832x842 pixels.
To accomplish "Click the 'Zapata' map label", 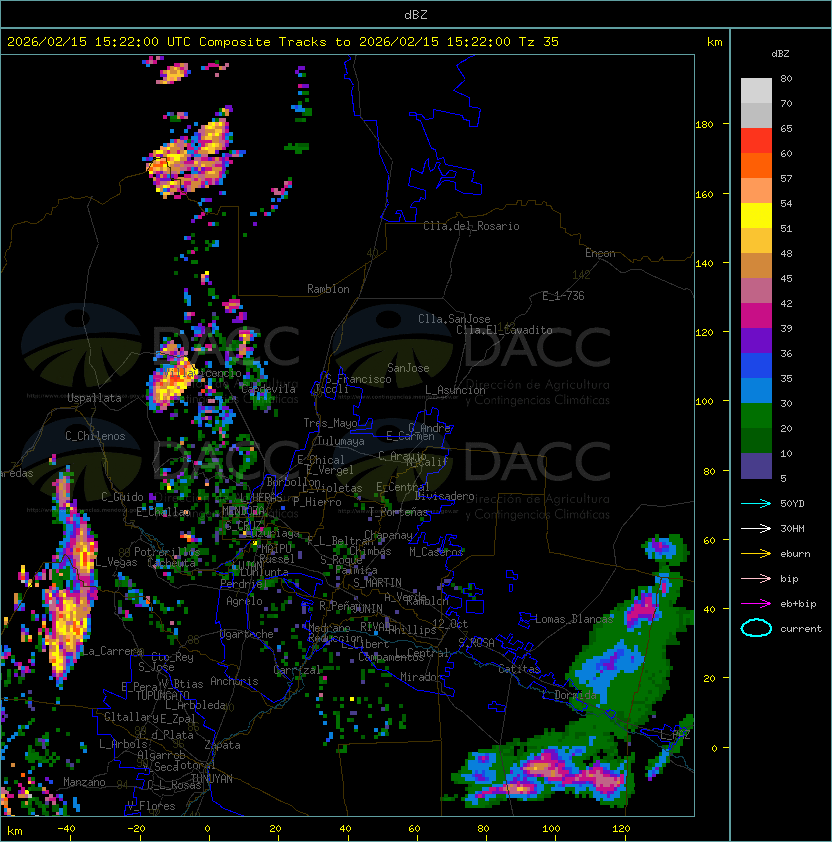I will (222, 745).
